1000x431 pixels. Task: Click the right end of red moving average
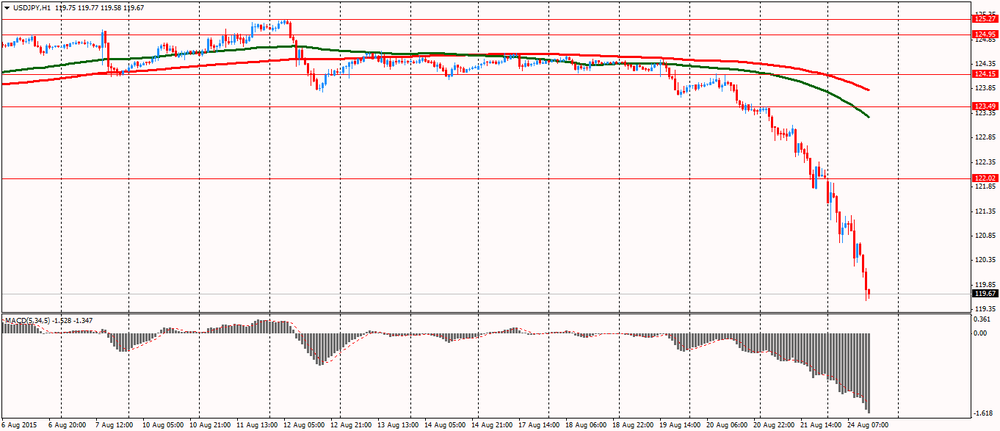click(x=867, y=90)
